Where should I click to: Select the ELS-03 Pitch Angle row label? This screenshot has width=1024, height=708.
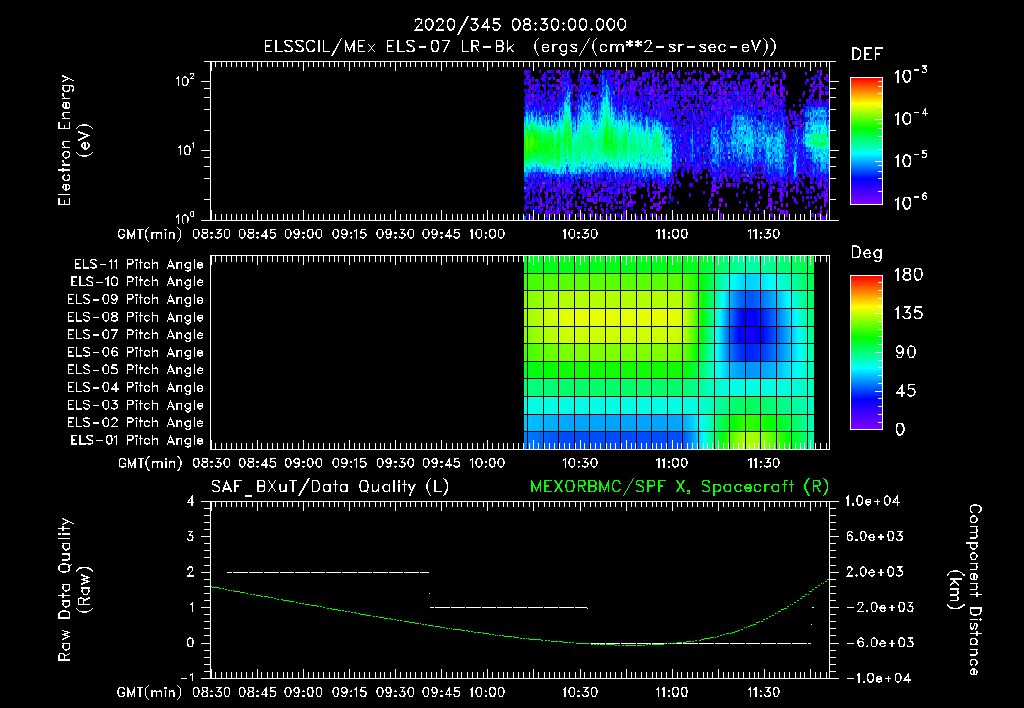pyautogui.click(x=135, y=406)
